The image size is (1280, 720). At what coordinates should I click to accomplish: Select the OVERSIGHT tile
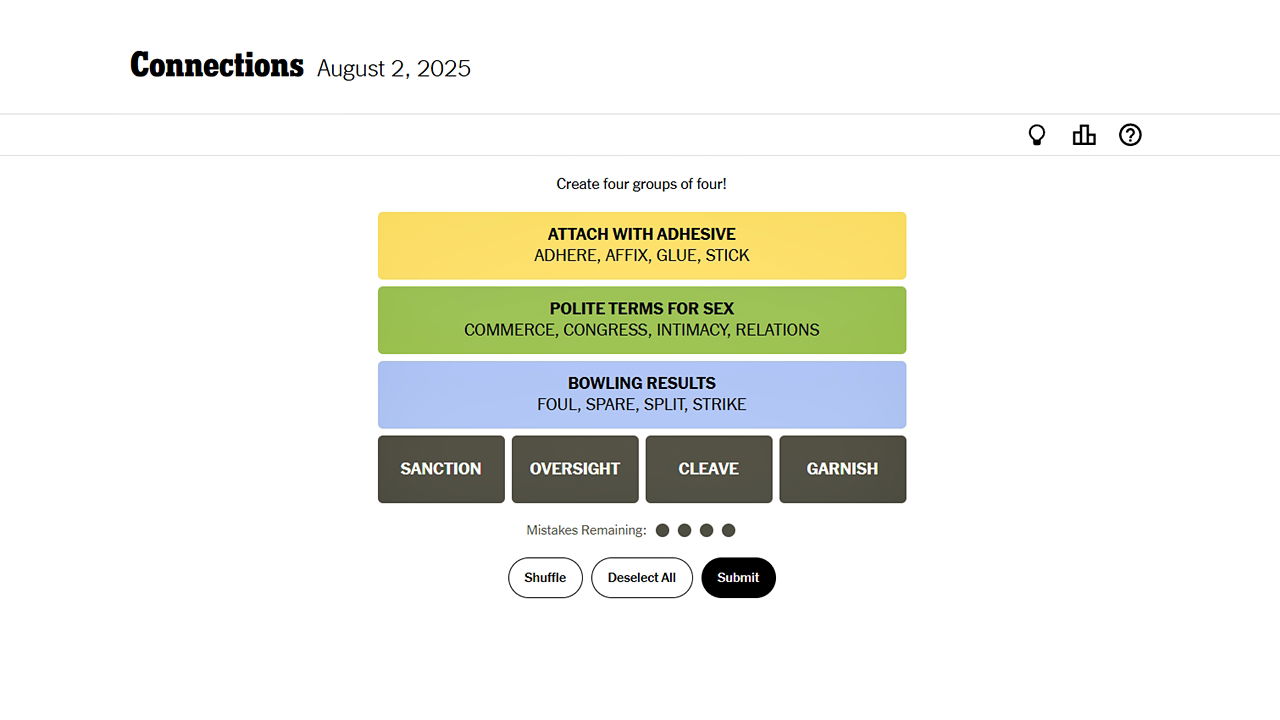tap(575, 469)
